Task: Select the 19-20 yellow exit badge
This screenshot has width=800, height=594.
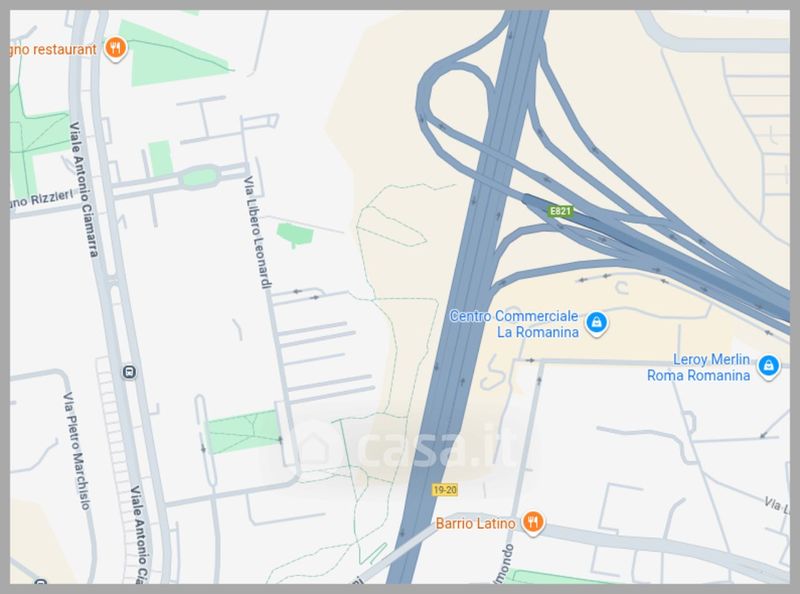Action: click(445, 490)
